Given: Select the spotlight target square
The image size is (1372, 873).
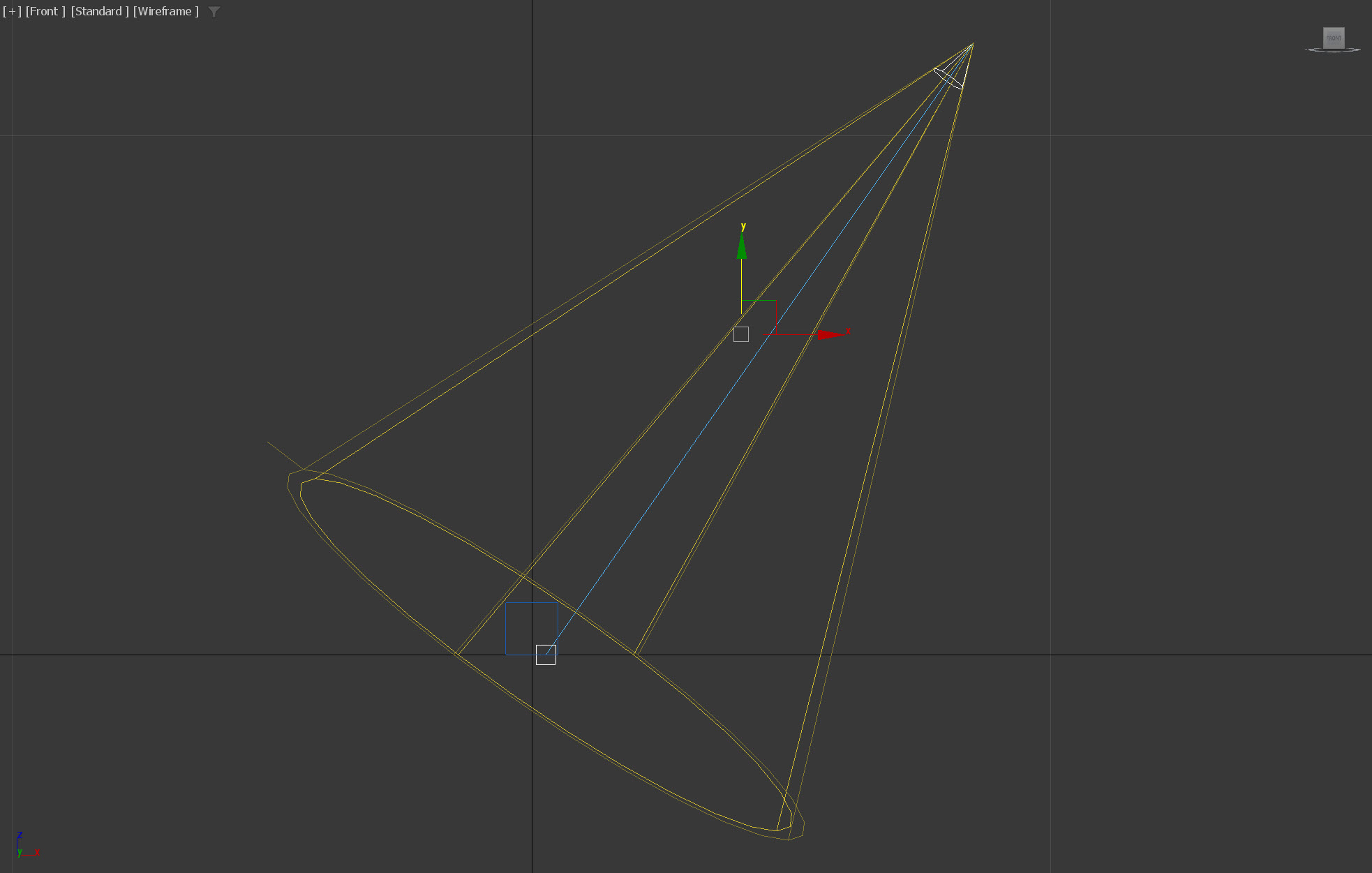Looking at the screenshot, I should point(546,655).
